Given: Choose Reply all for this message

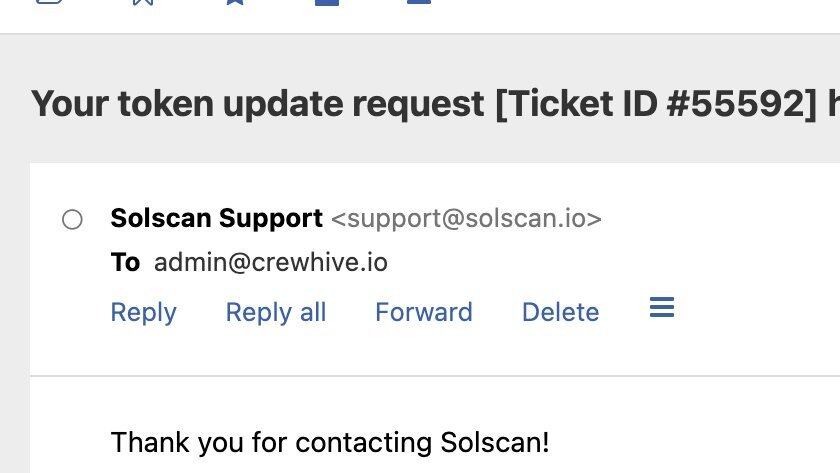Looking at the screenshot, I should tap(276, 312).
